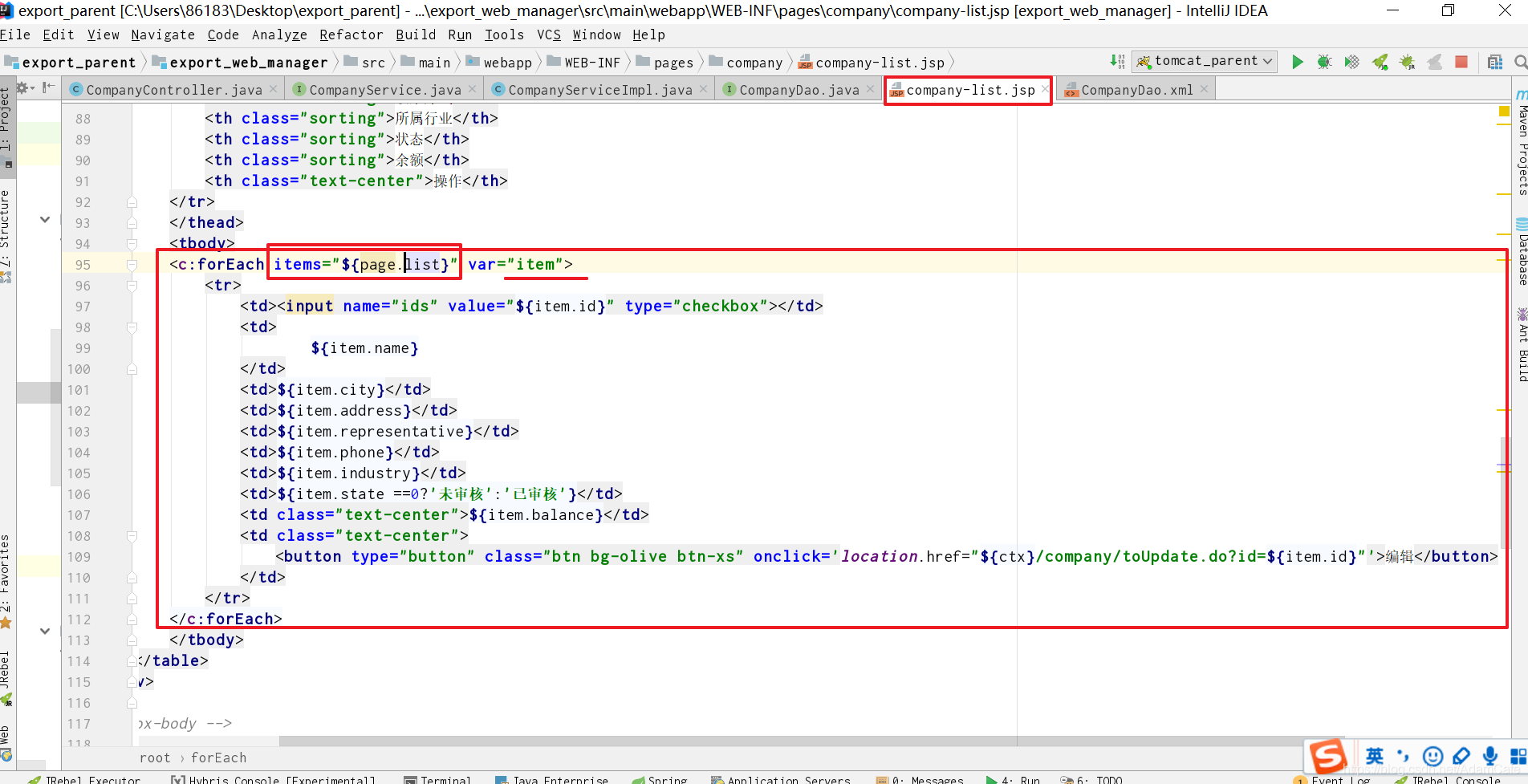Close the CompanyDao.xml tab

tap(1205, 89)
